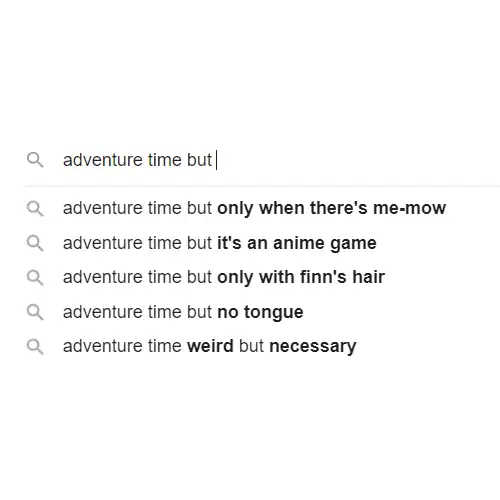500x500 pixels.
Task: Click magnifier icon beside no tongue suggestion
Action: click(35, 312)
